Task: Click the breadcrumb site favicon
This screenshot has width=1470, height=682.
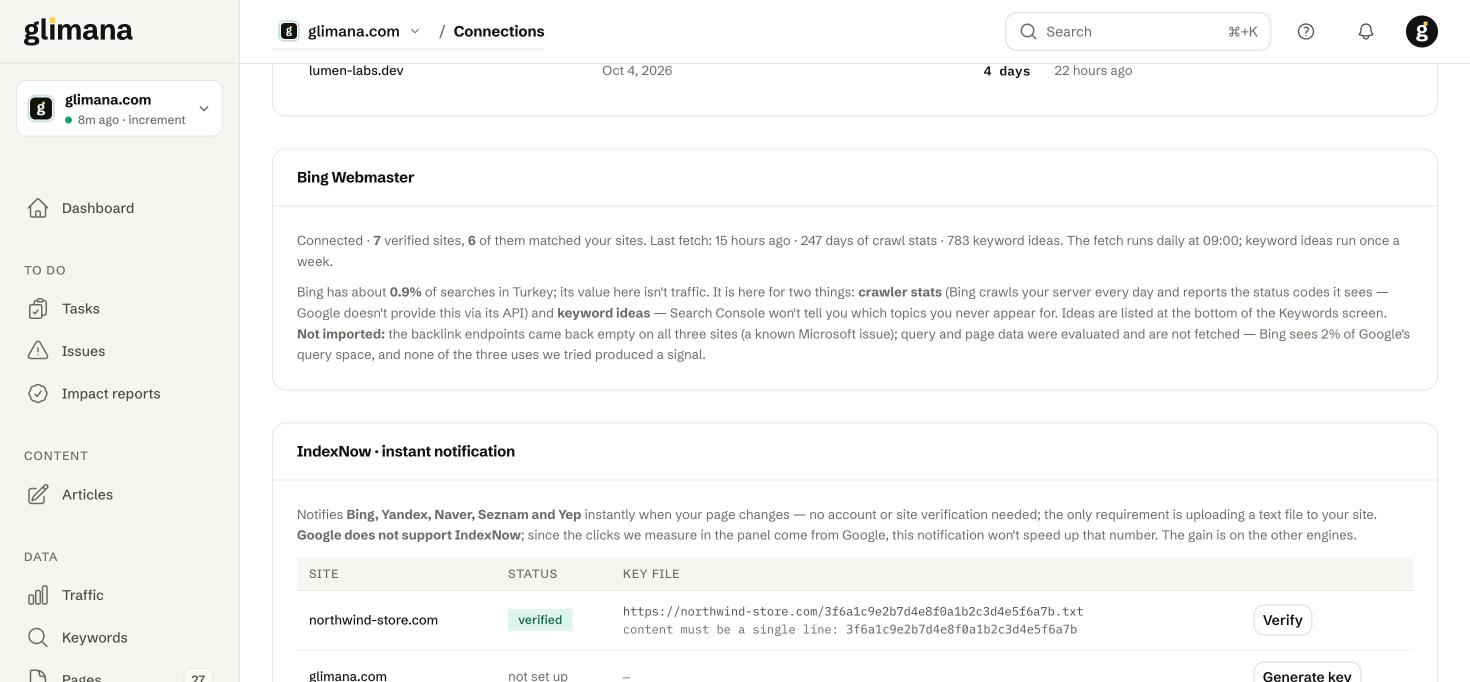Action: [x=289, y=31]
